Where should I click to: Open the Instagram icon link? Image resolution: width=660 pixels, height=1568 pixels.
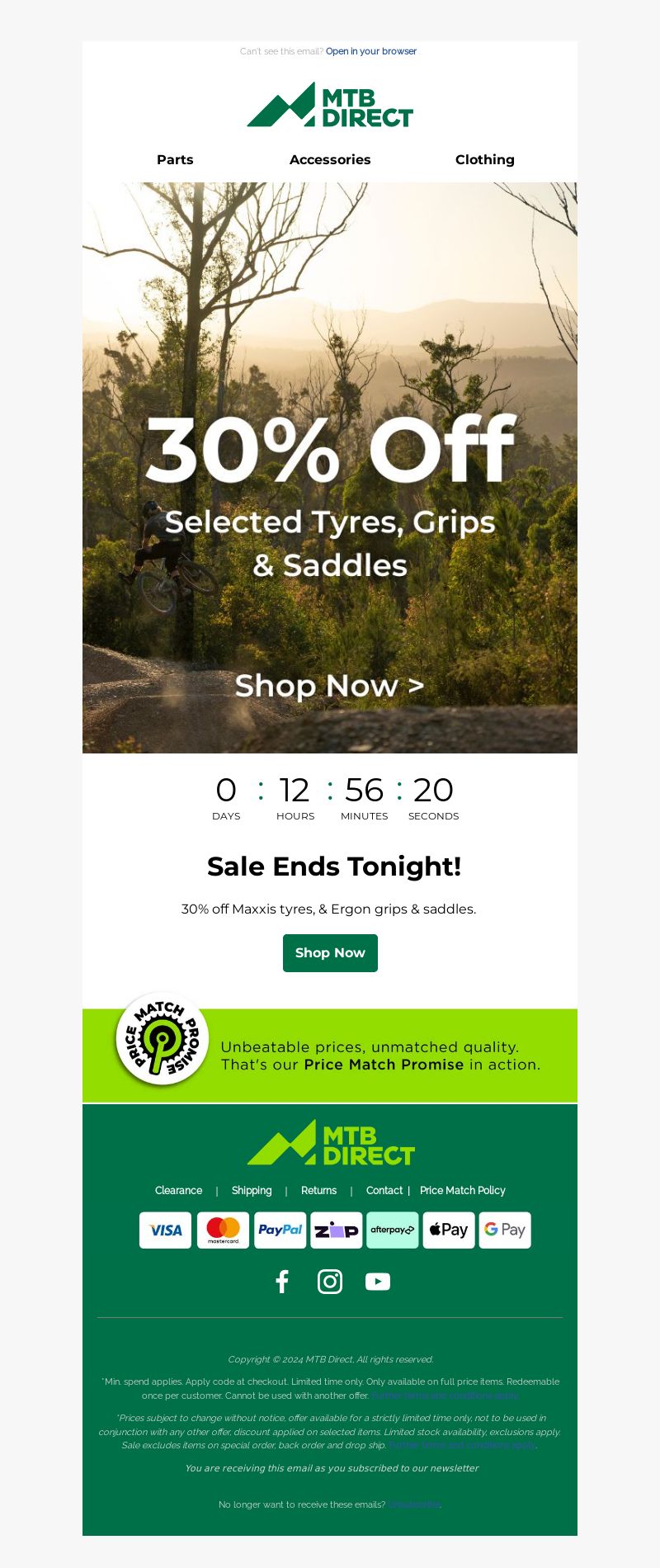[x=330, y=1282]
